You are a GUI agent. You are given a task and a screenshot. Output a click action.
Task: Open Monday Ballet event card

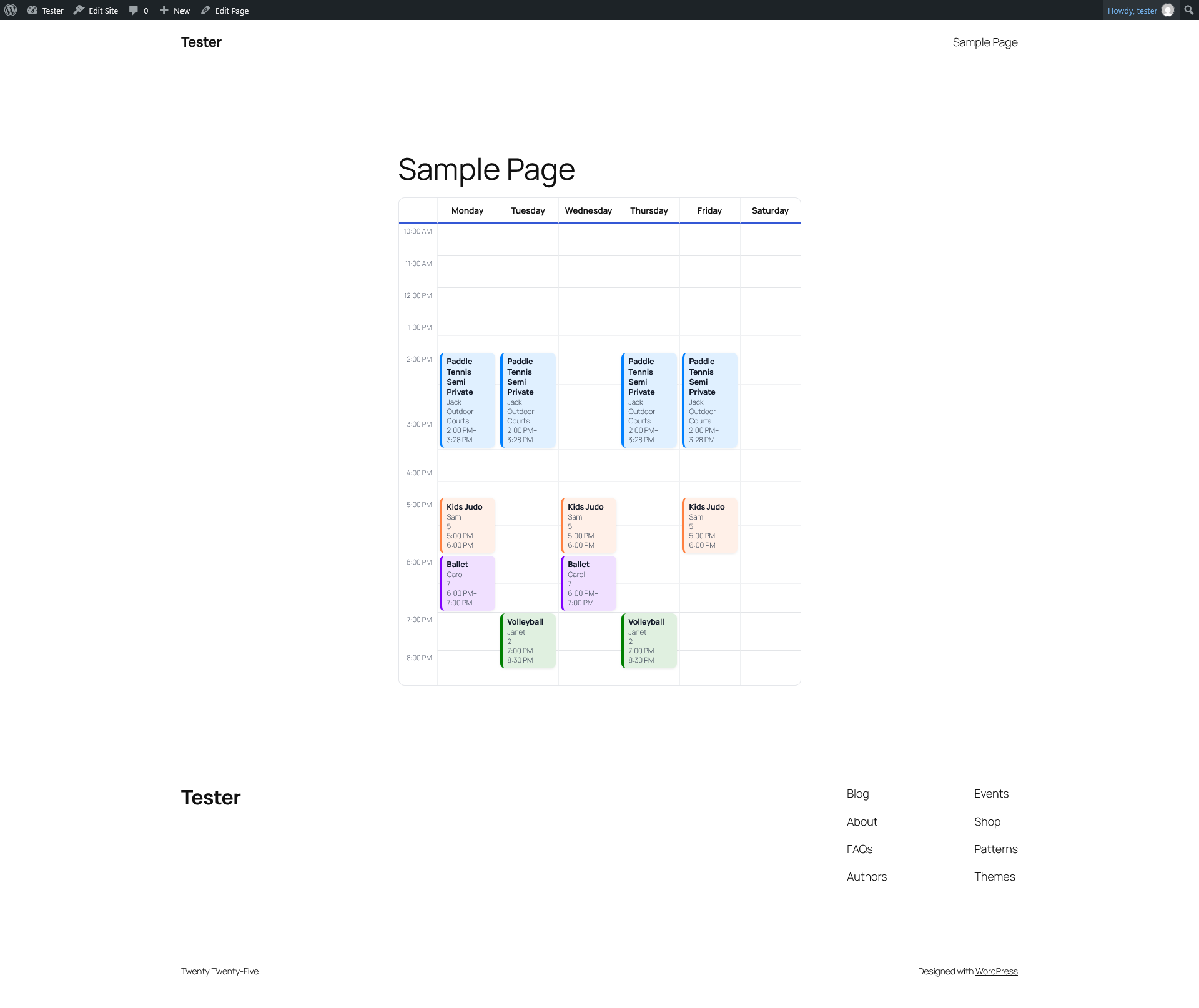pyautogui.click(x=467, y=583)
